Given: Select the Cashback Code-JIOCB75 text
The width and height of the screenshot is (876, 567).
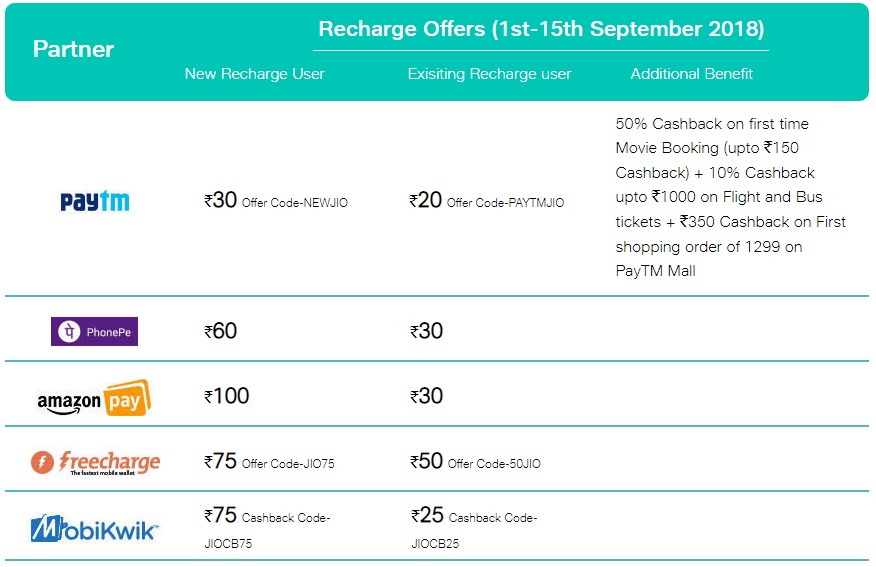Looking at the screenshot, I should click(268, 530).
